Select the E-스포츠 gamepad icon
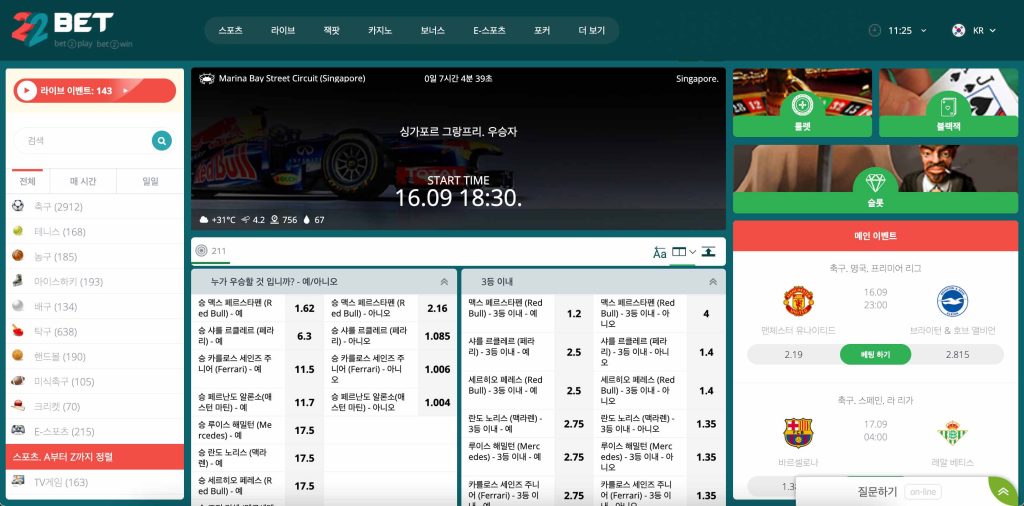Image resolution: width=1024 pixels, height=506 pixels. [18, 431]
